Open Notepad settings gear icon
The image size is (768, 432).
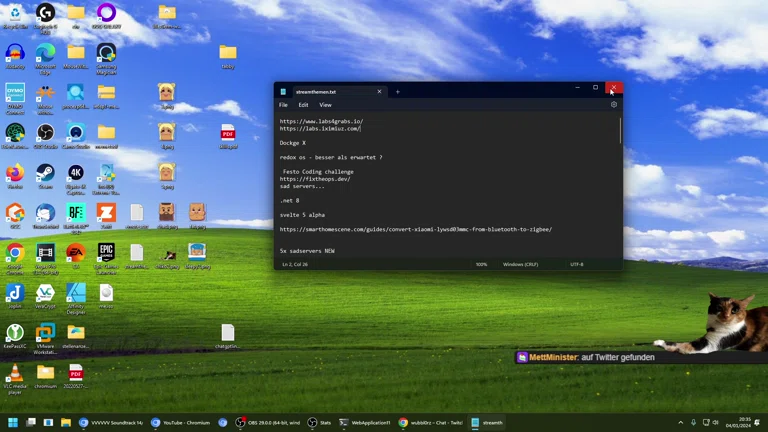(614, 105)
